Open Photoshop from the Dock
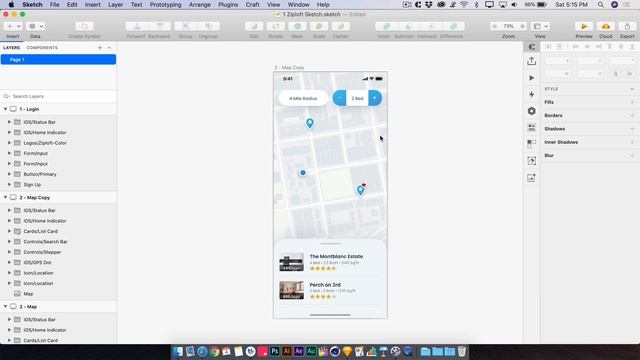Screen dimensions: 640x360 coord(275,351)
